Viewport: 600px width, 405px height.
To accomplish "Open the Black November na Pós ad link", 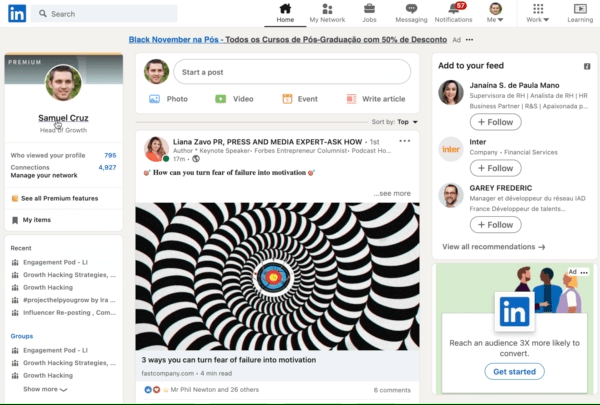I will [288, 39].
